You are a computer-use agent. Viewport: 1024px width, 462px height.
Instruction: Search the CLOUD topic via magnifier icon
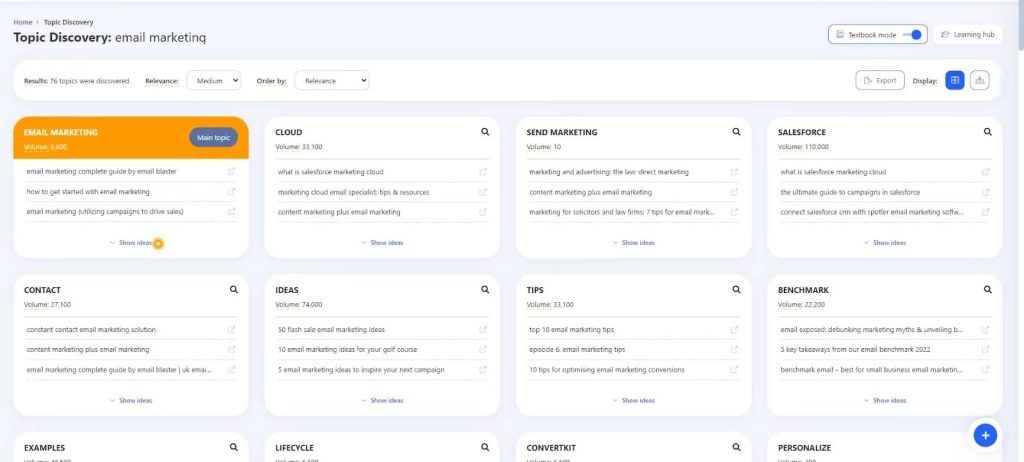pos(485,132)
